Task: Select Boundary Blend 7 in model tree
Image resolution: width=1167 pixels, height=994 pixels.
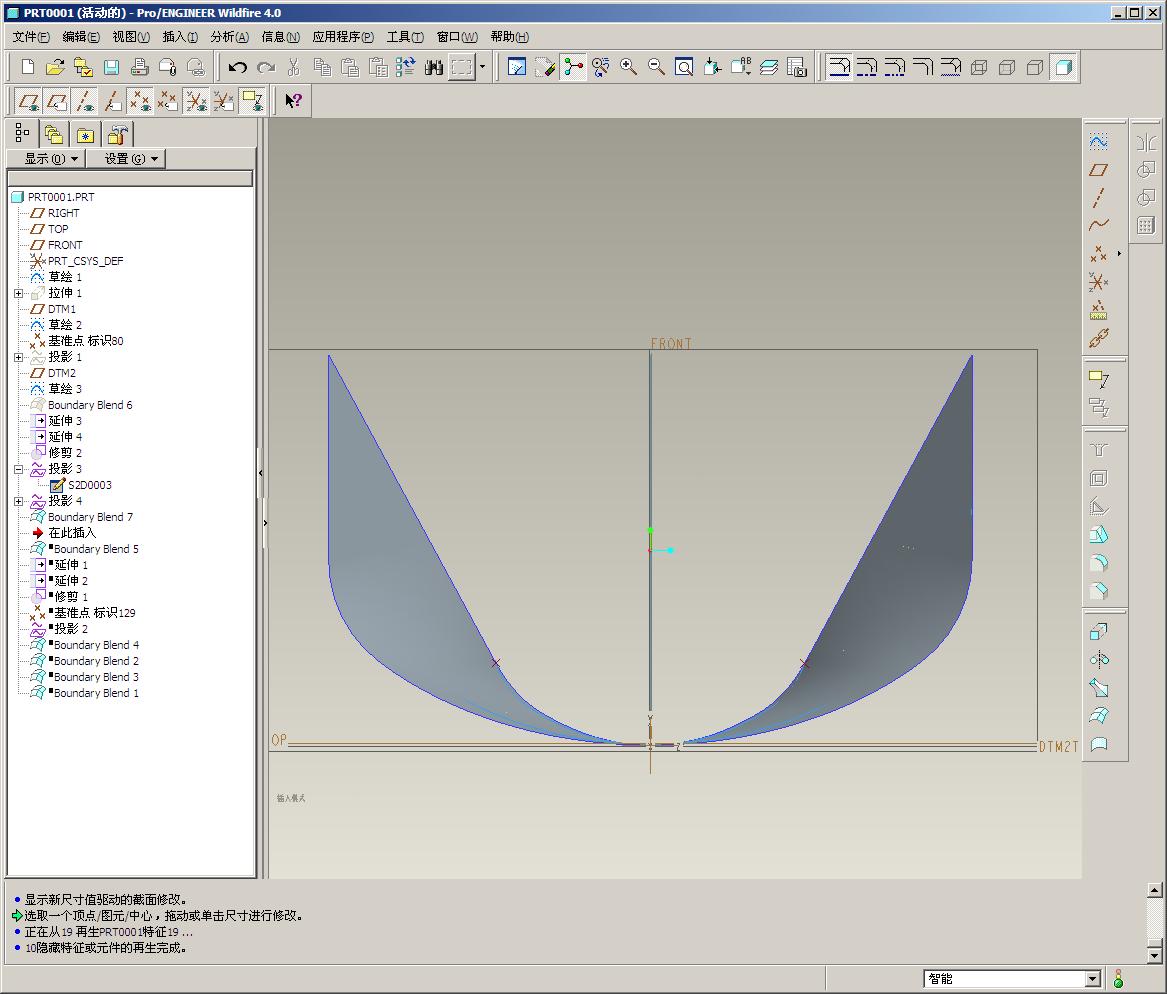Action: pos(90,517)
